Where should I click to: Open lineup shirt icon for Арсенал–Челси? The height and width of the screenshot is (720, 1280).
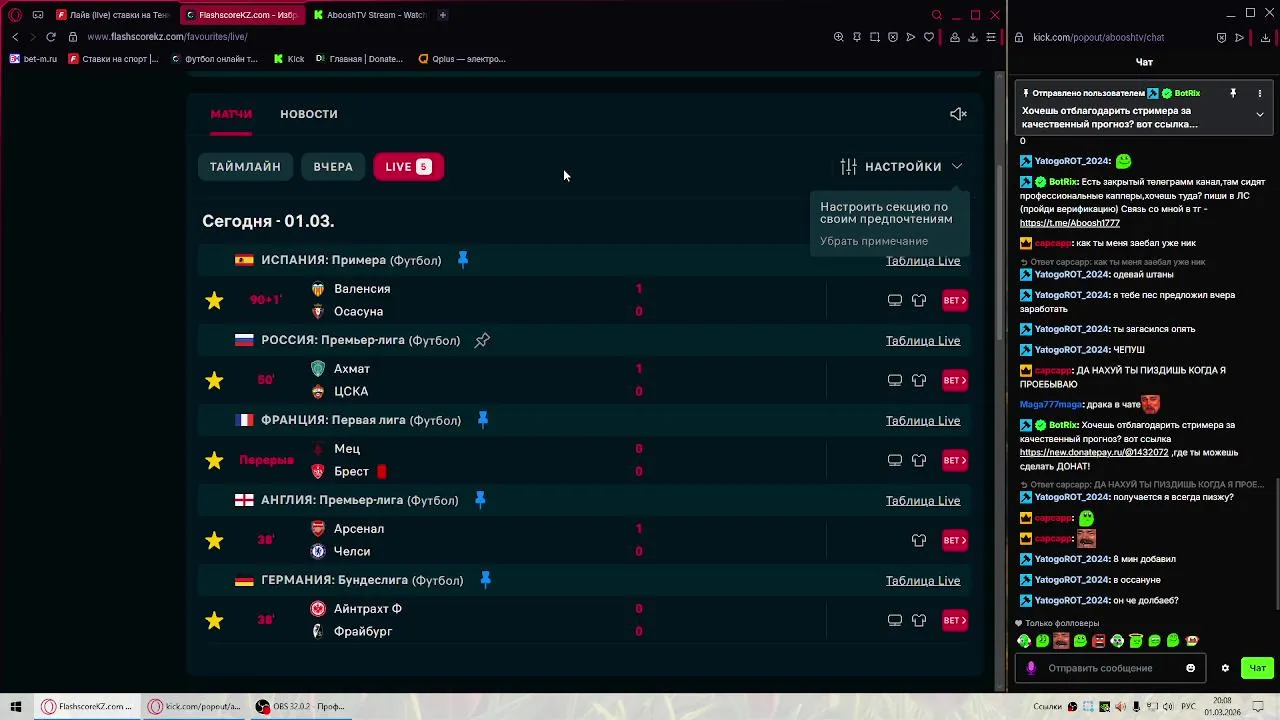tap(919, 540)
